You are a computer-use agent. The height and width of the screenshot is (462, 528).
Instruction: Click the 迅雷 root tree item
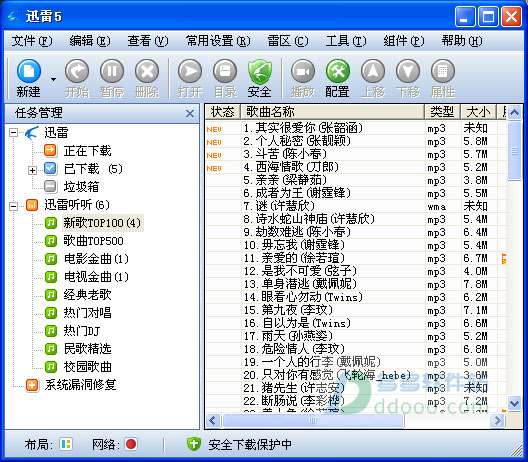pos(56,132)
